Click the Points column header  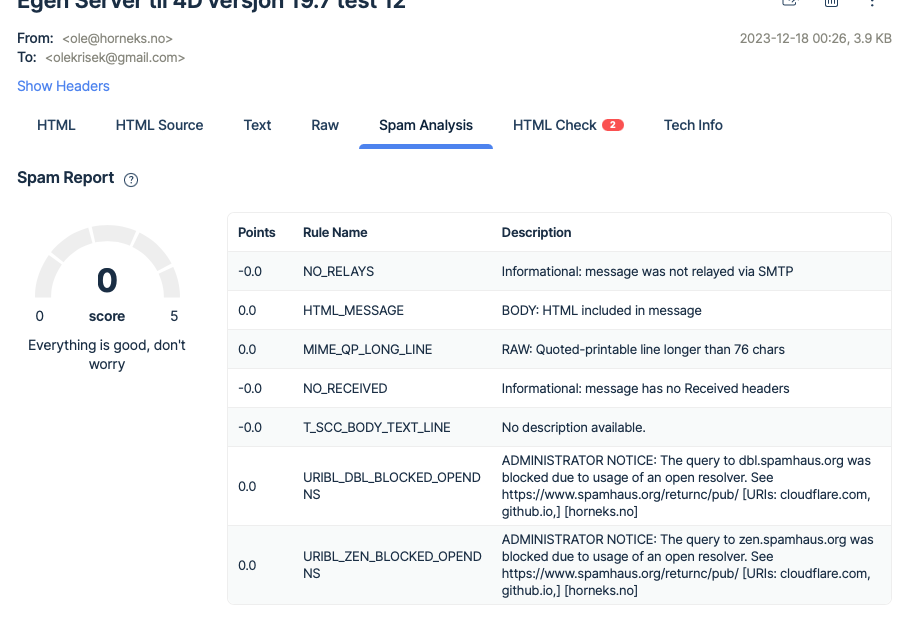pyautogui.click(x=256, y=232)
